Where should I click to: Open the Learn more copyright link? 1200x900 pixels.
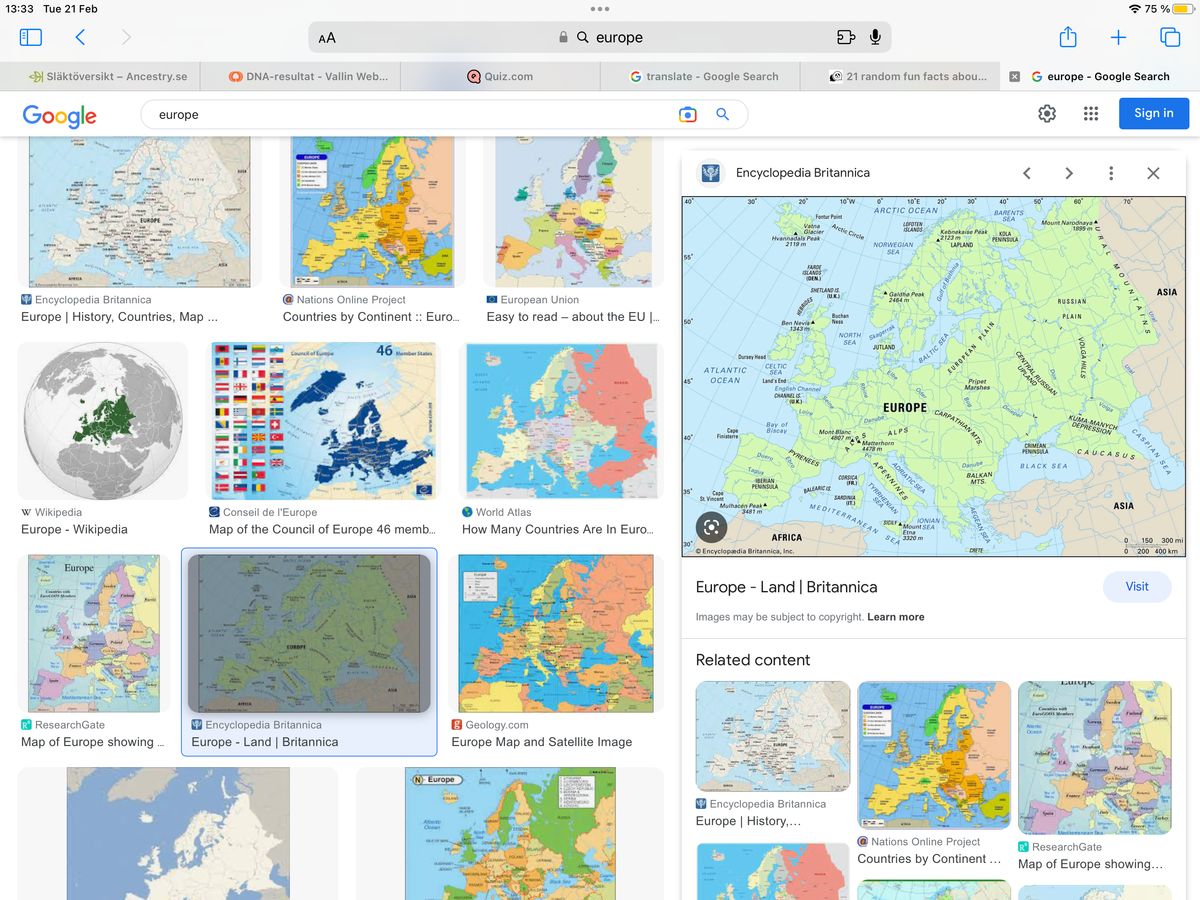(x=895, y=617)
